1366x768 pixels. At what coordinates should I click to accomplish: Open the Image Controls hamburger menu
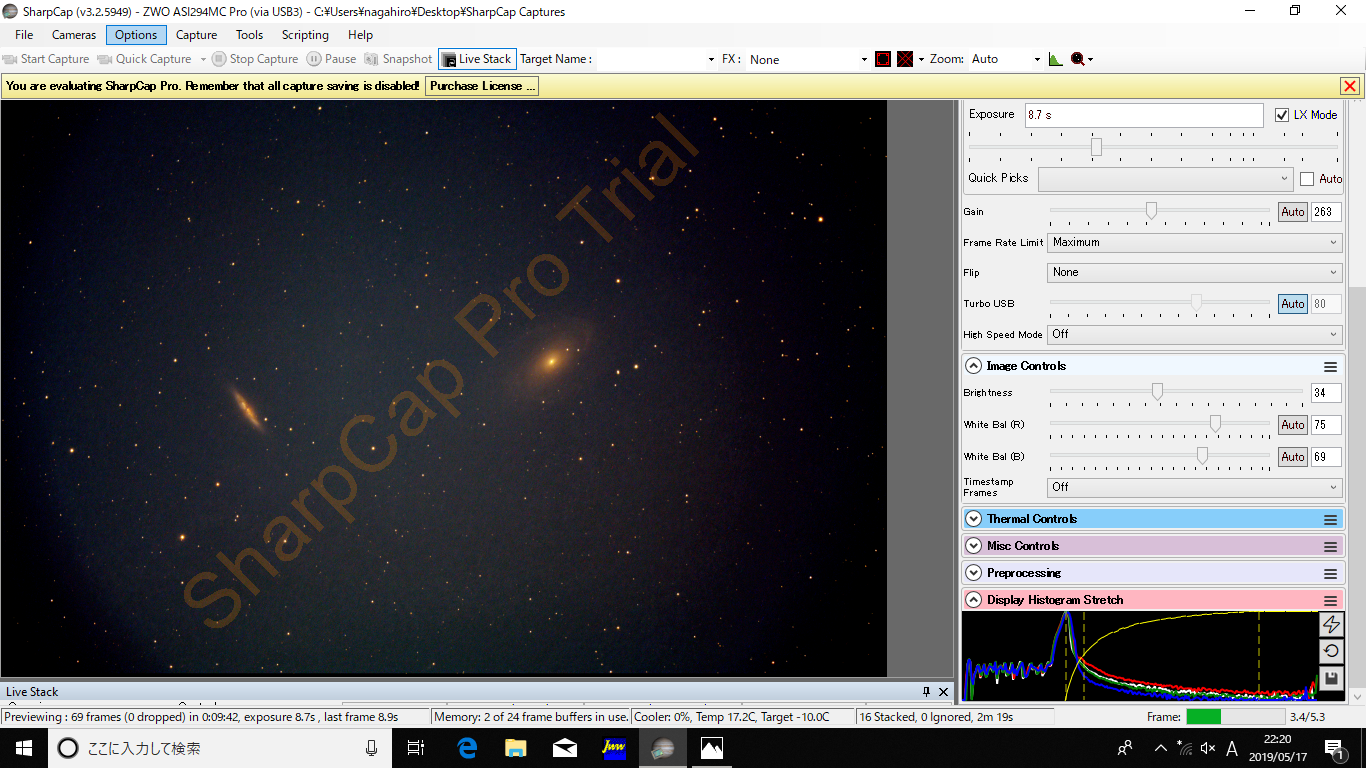pyautogui.click(x=1330, y=366)
